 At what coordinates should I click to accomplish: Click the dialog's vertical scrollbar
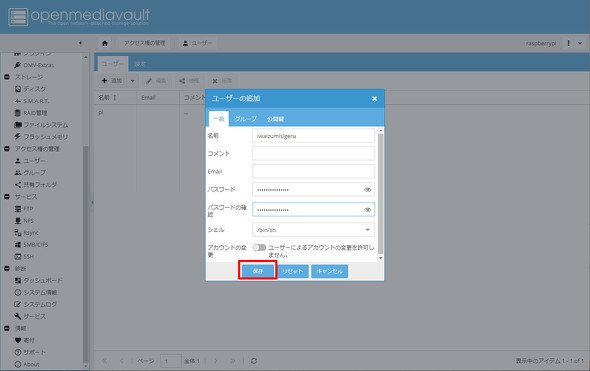[380, 194]
